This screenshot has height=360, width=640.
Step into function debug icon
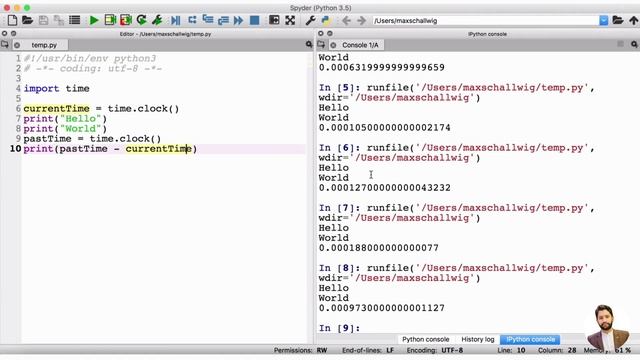[208, 20]
